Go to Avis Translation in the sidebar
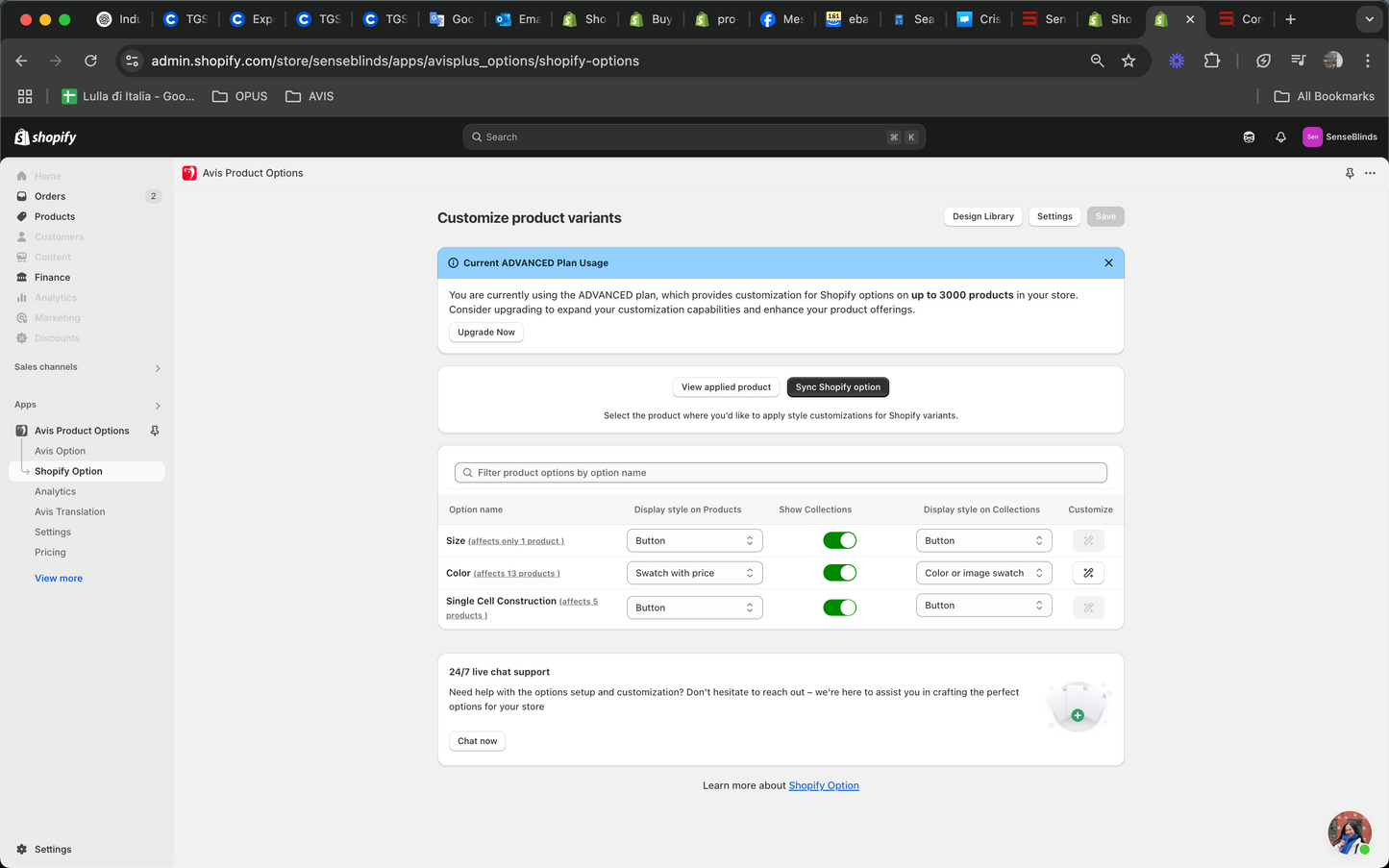 (x=70, y=511)
